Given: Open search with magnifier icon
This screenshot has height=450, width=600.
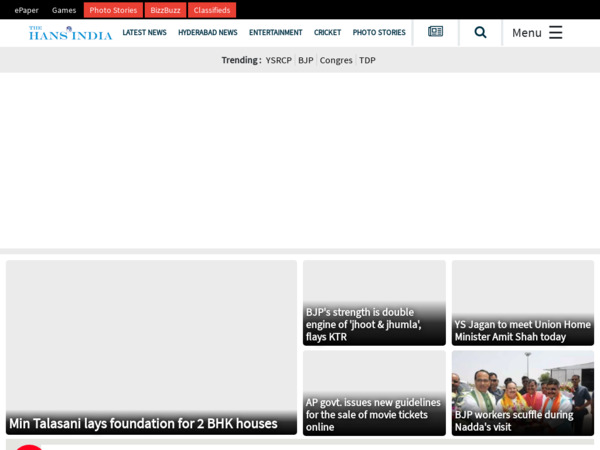Looking at the screenshot, I should (480, 32).
